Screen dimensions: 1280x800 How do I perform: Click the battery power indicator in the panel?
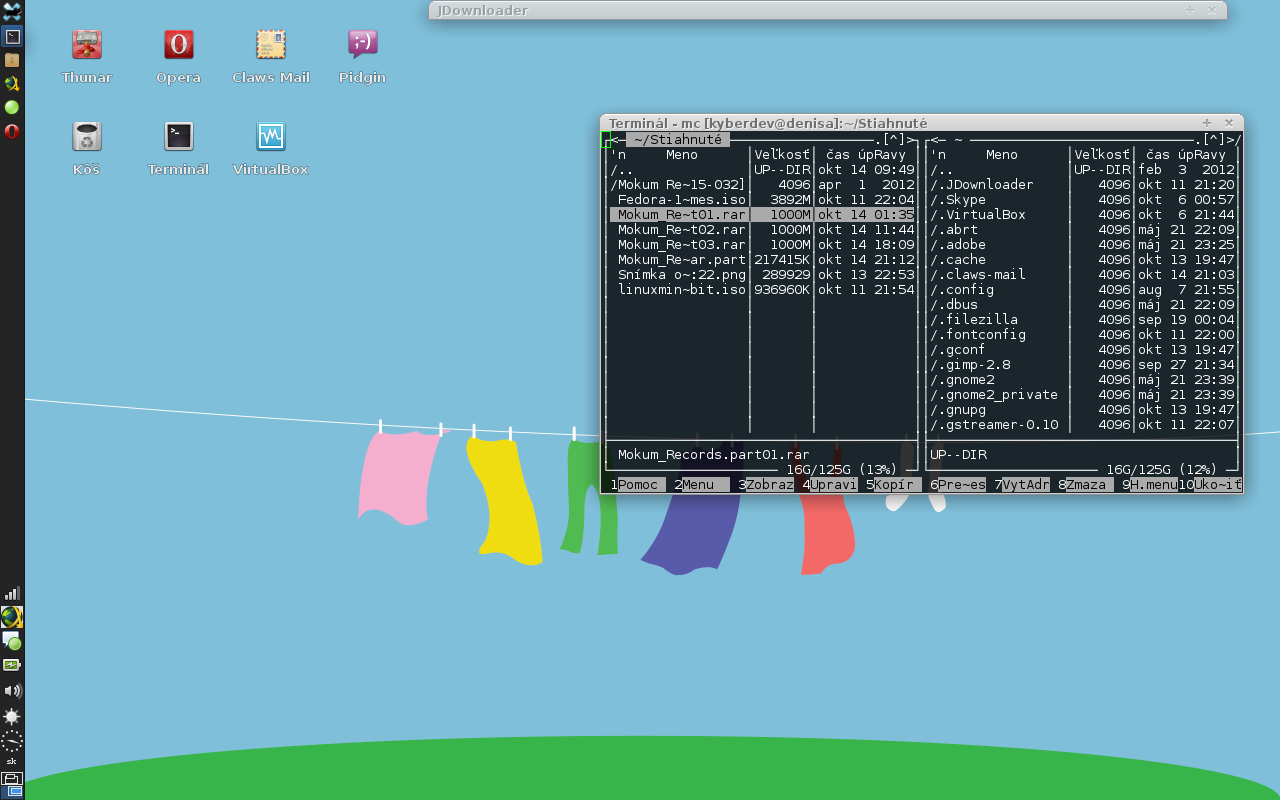[x=12, y=665]
